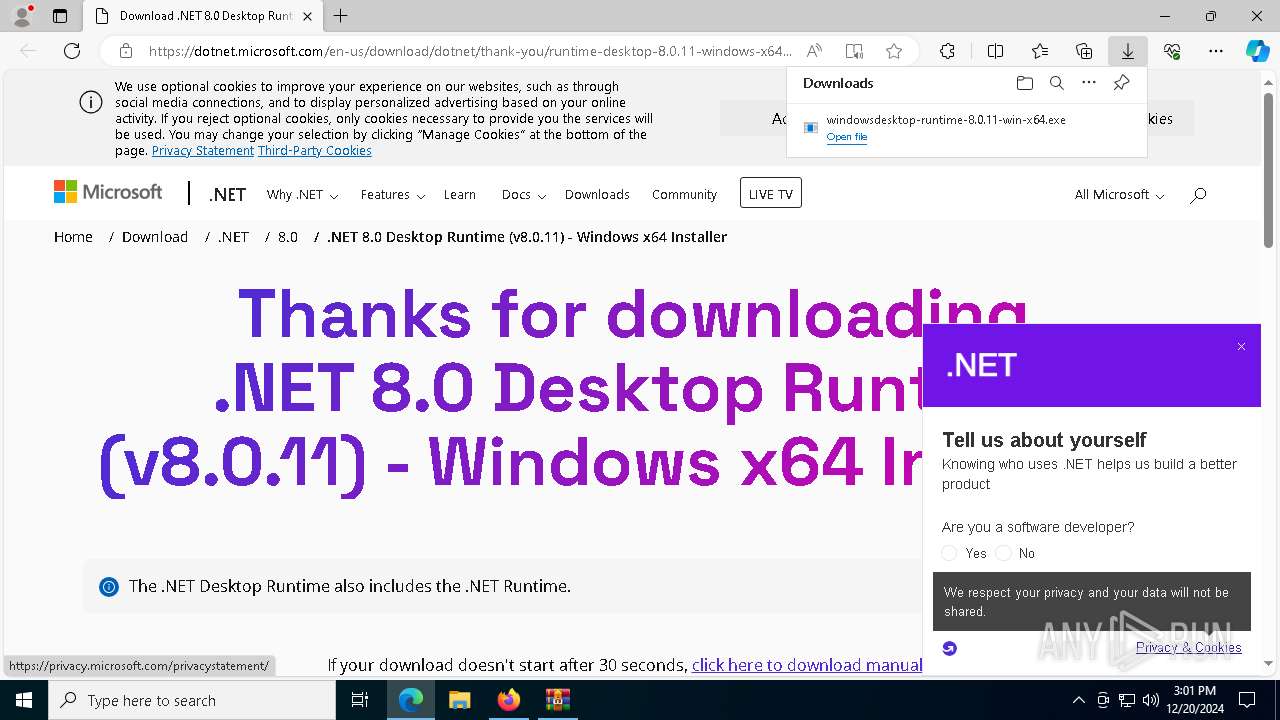The width and height of the screenshot is (1280, 720).
Task: Go to Download breadcrumb
Action: click(x=155, y=237)
